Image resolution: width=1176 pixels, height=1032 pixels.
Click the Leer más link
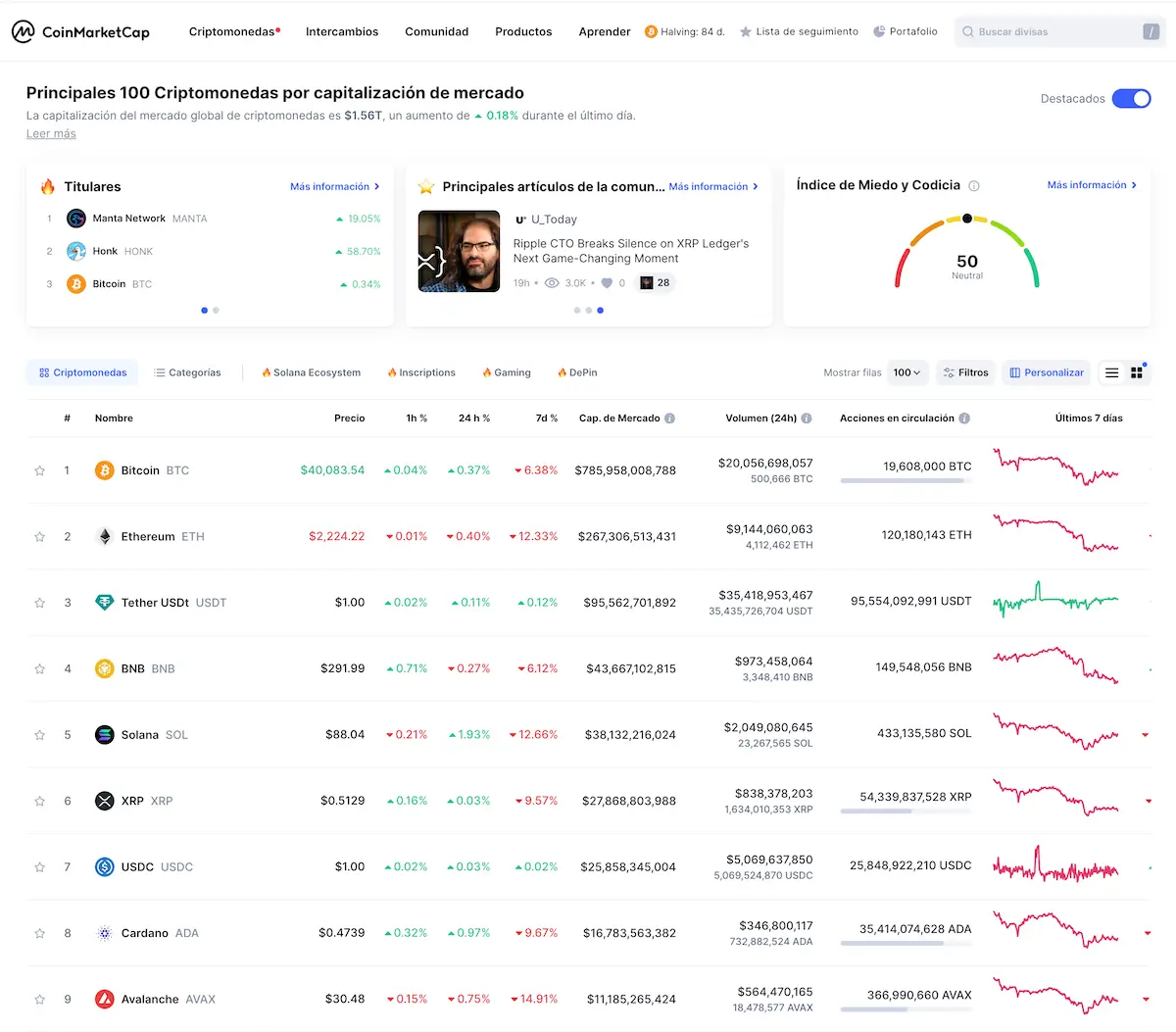coord(51,134)
